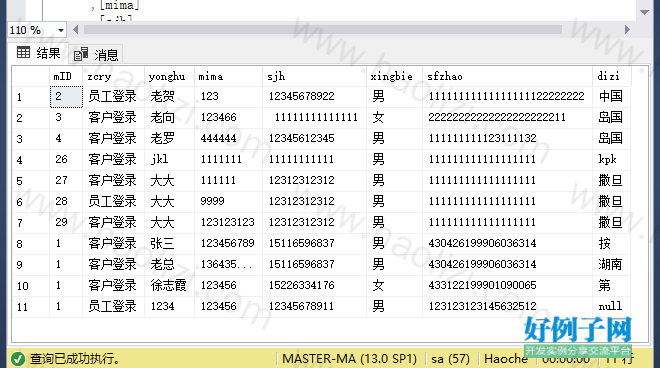Click dizi cell null
Screen dimensions: 660x368
(612, 307)
